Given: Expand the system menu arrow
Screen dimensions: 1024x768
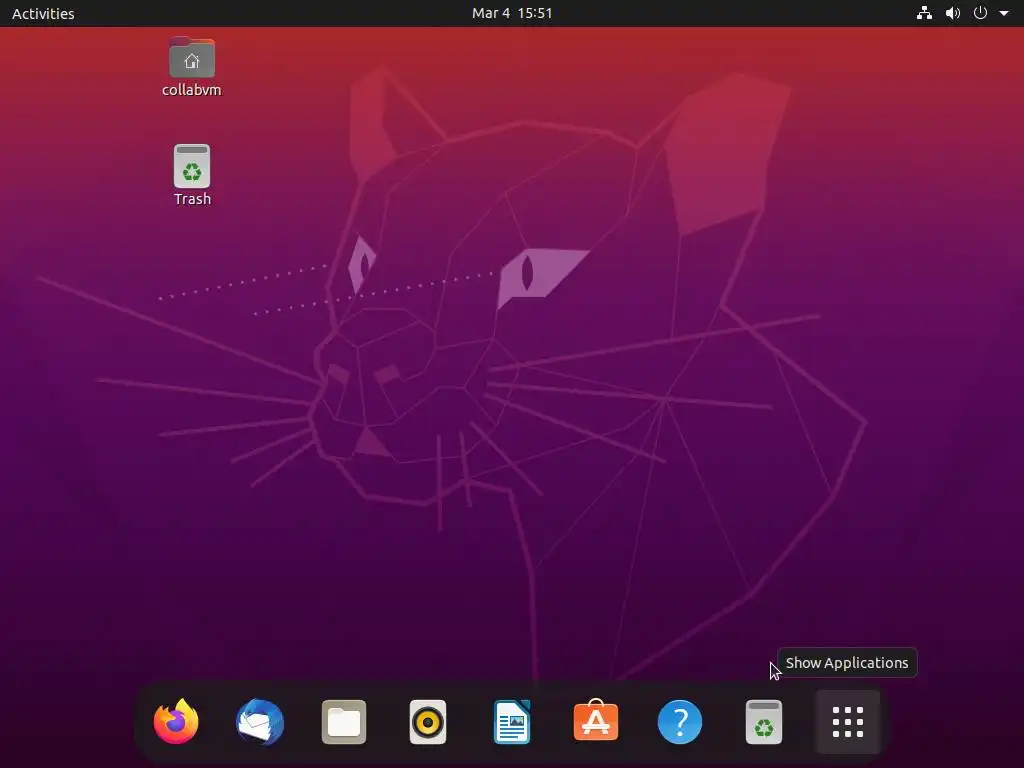Looking at the screenshot, I should [x=1004, y=13].
